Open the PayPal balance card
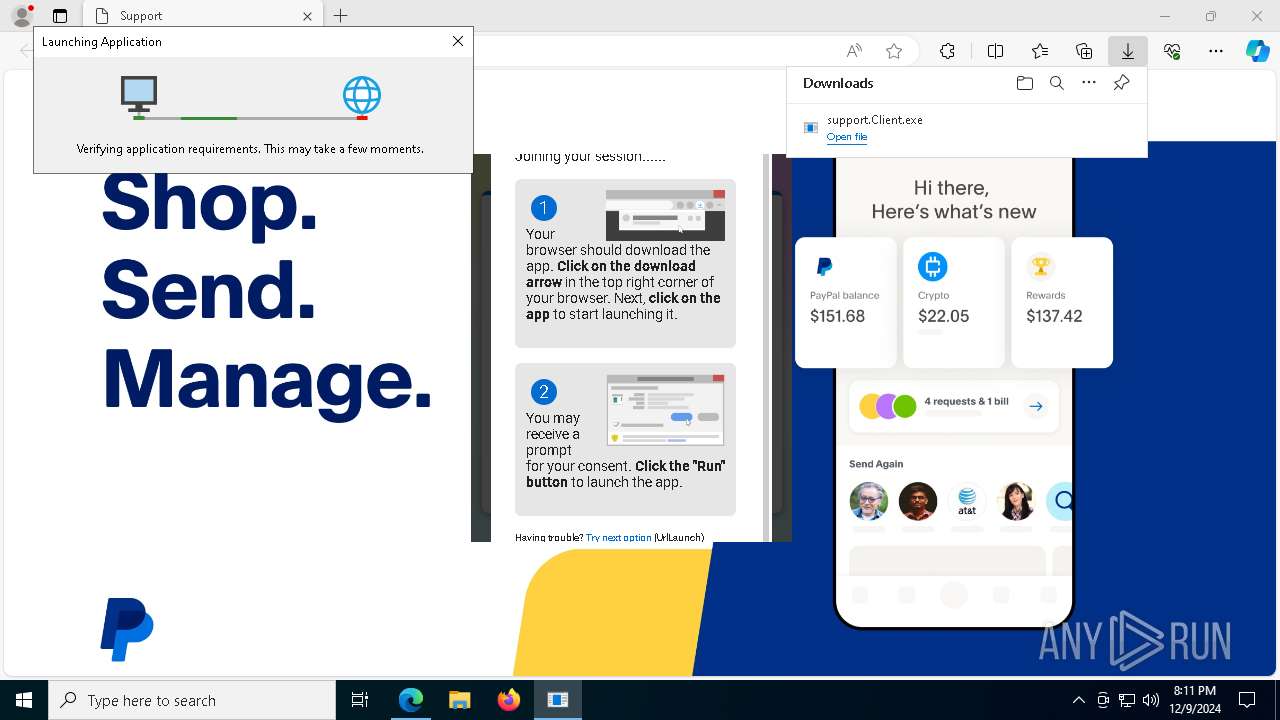 846,302
